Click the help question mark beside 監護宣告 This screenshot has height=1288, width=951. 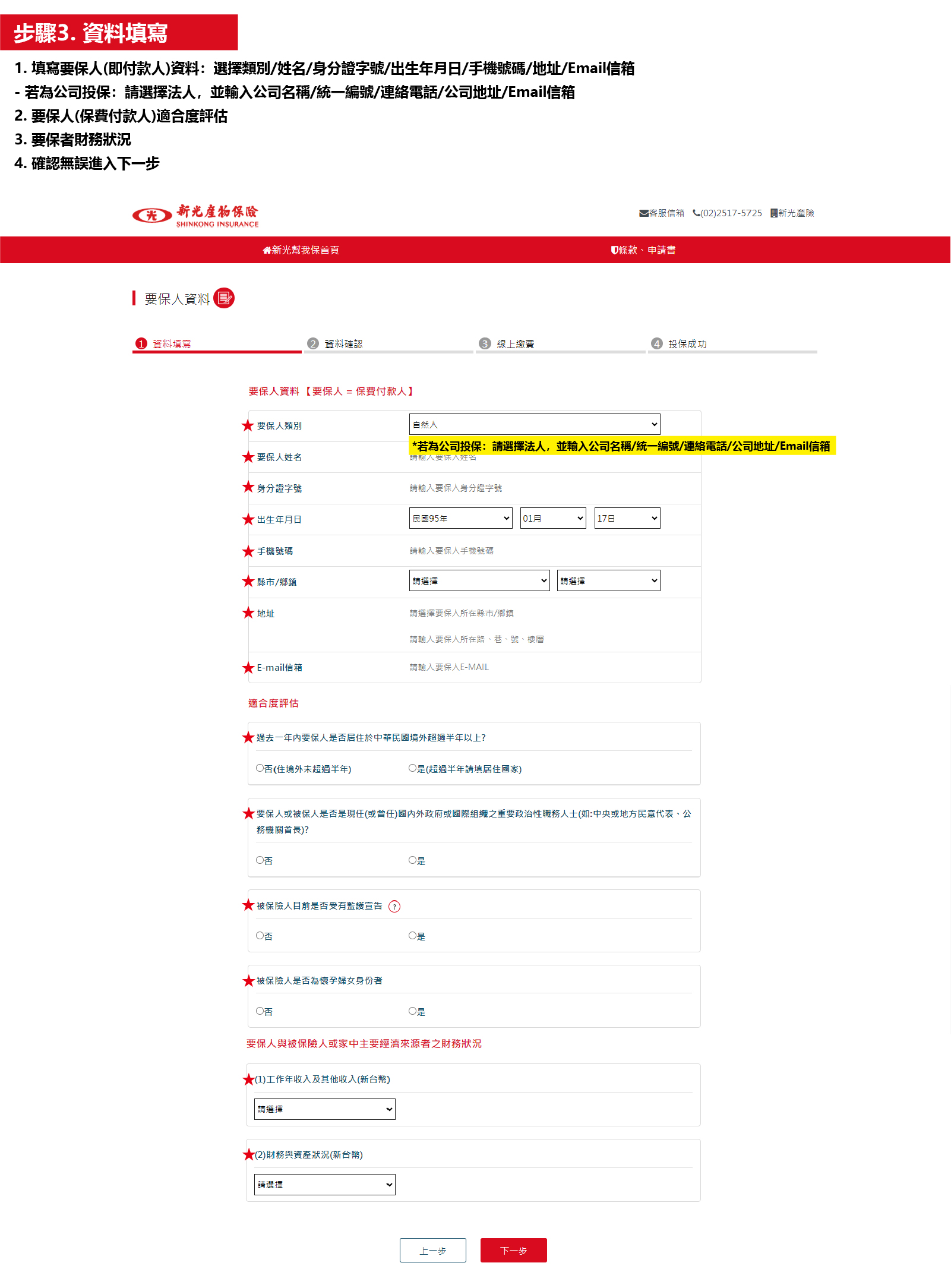point(394,907)
